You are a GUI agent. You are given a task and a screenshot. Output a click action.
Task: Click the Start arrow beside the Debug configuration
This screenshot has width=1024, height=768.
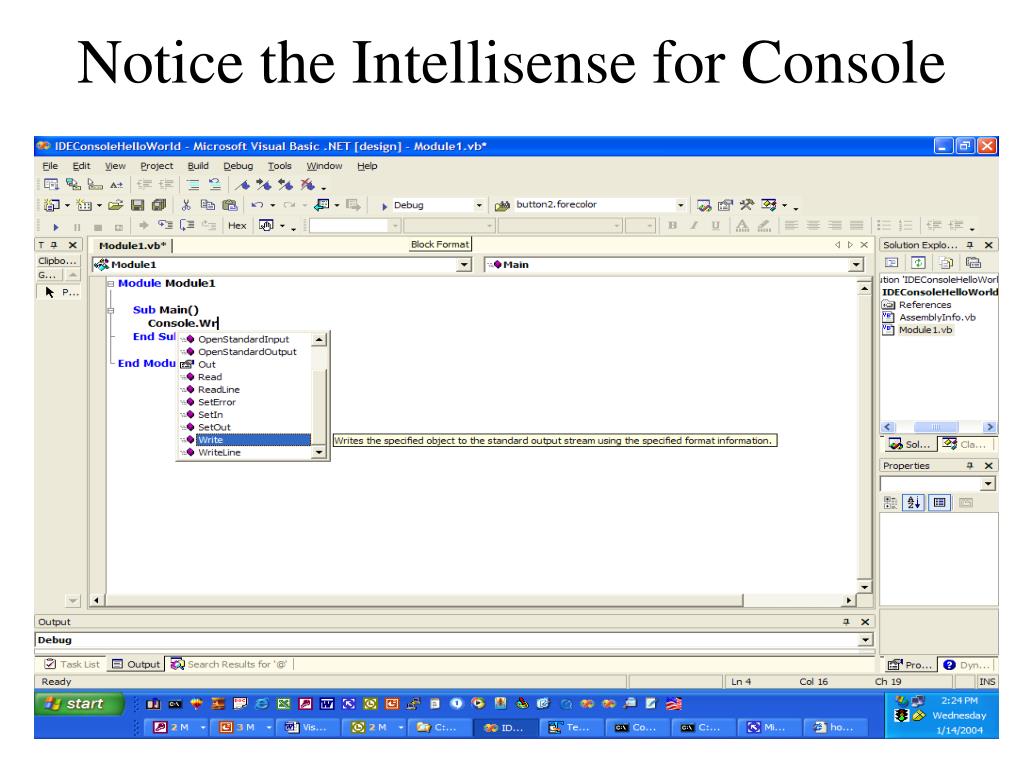384,206
